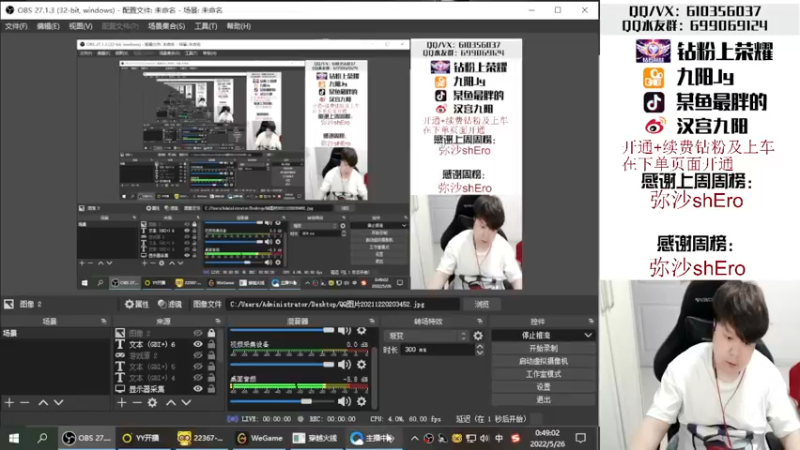Toggle the lock on 显示器采集
This screenshot has width=800, height=450.
coord(211,389)
